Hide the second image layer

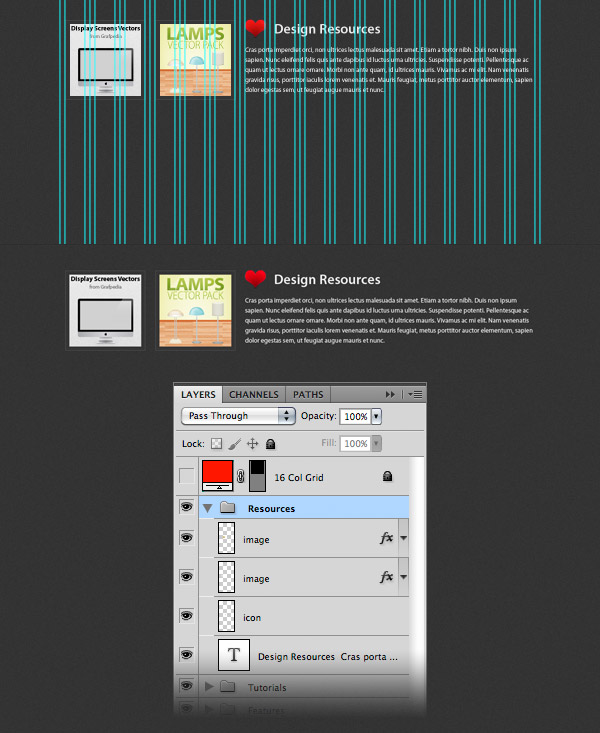(x=187, y=577)
